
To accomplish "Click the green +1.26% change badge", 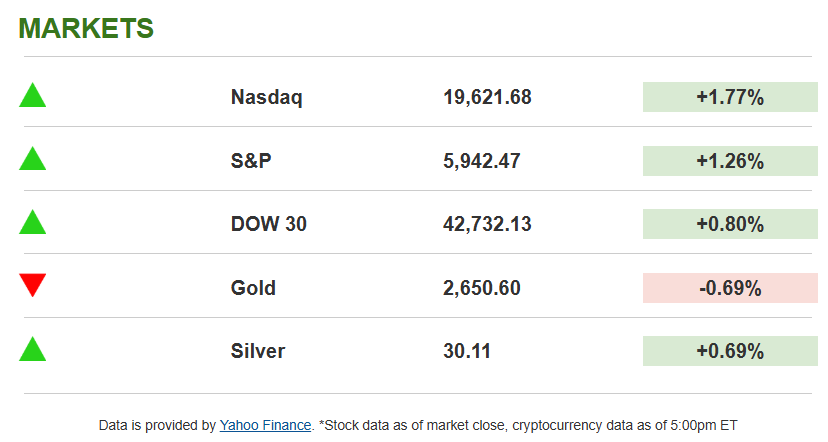I will pos(730,161).
